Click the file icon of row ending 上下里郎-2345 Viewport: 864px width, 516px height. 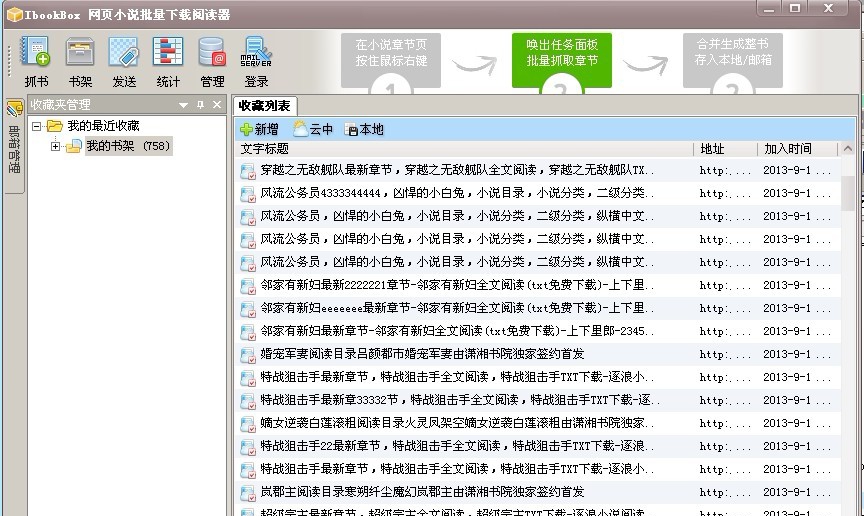[248, 332]
